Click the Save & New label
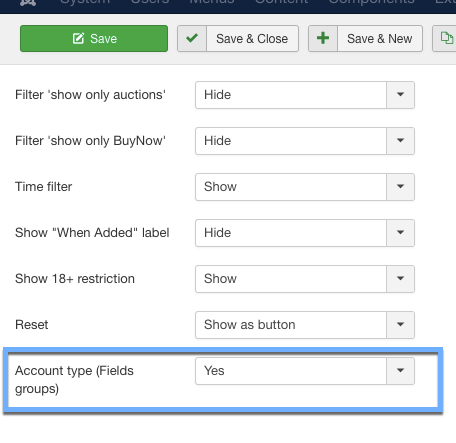 click(x=380, y=39)
